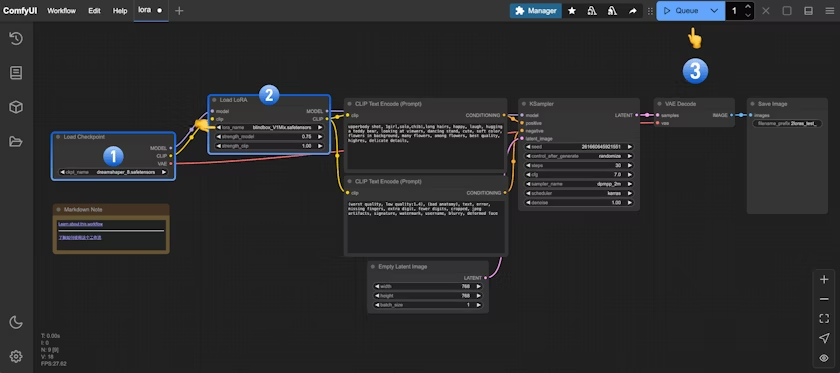Open the Workflows folder sidebar icon

point(16,141)
